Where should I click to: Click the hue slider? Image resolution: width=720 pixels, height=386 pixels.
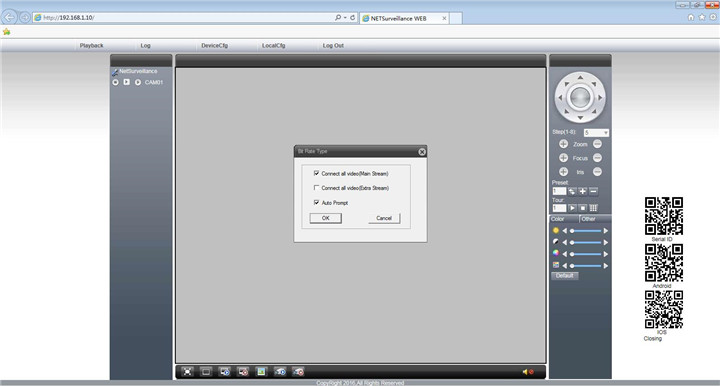click(x=585, y=266)
